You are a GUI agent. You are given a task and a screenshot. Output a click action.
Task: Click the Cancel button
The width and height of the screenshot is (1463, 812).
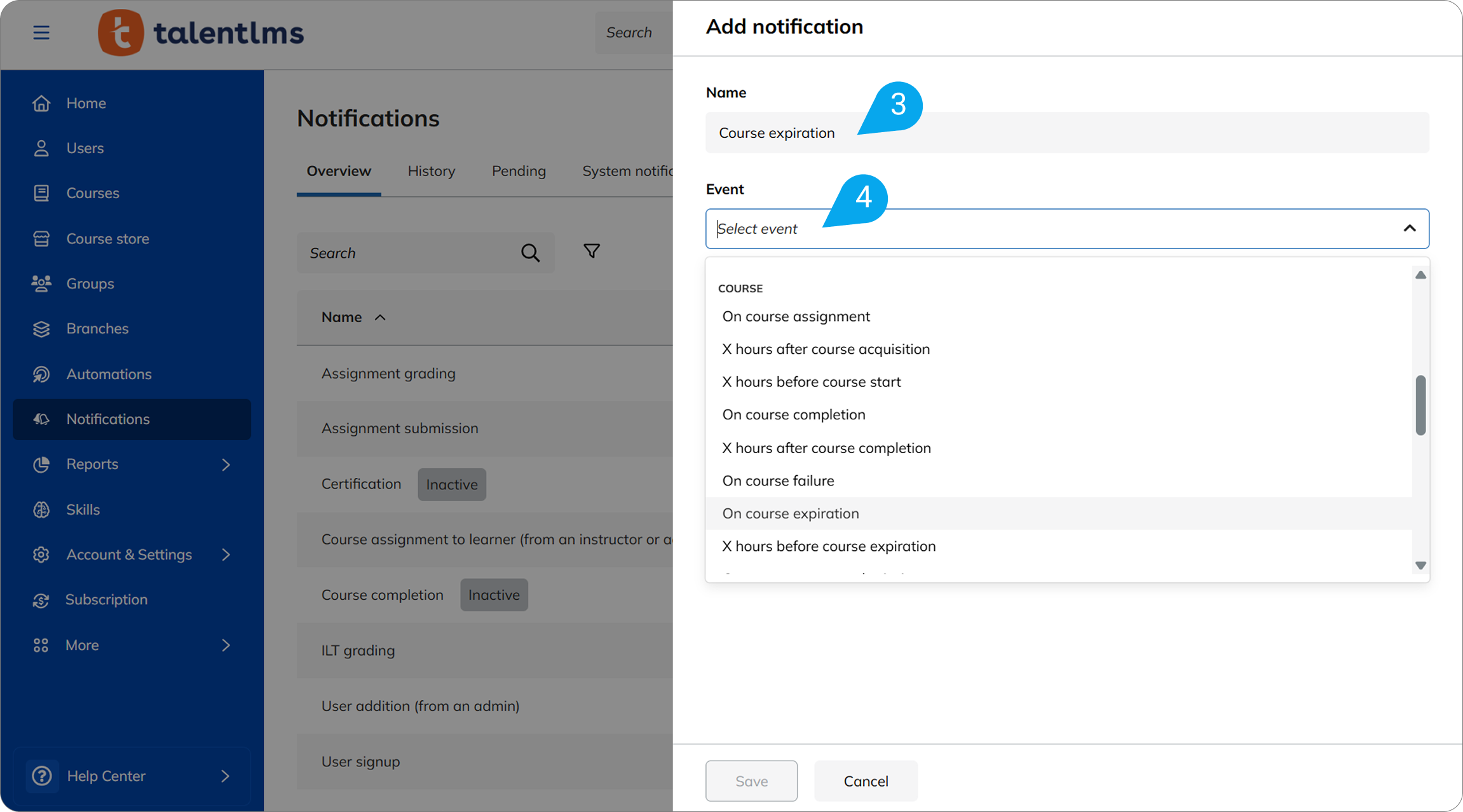[866, 781]
